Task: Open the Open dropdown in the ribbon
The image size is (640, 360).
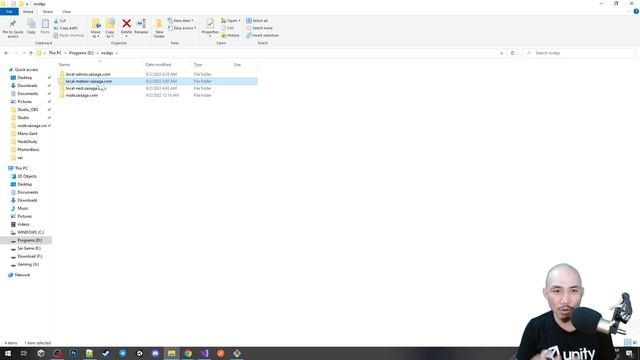Action: tap(231, 20)
